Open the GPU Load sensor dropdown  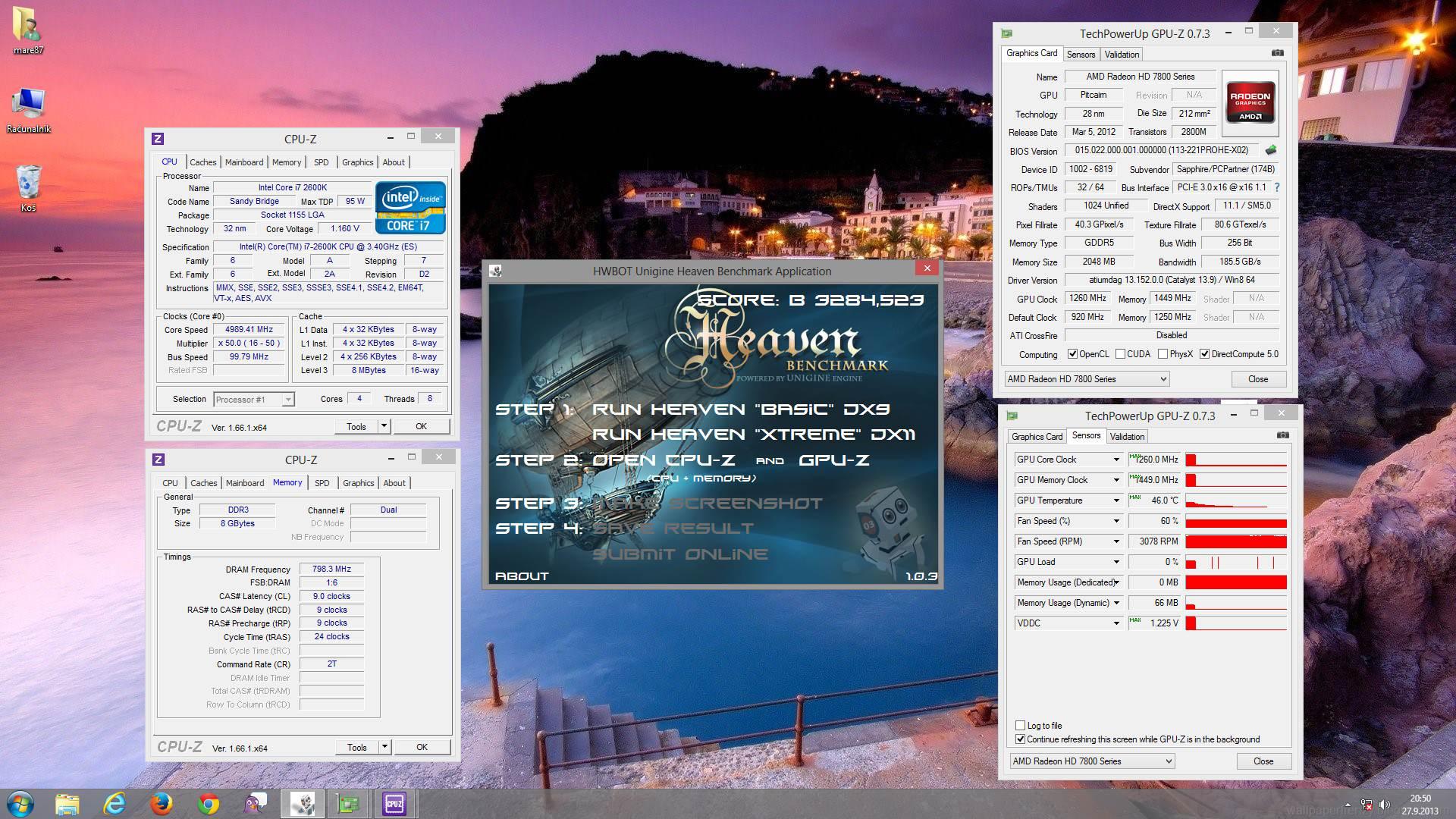[x=1116, y=562]
